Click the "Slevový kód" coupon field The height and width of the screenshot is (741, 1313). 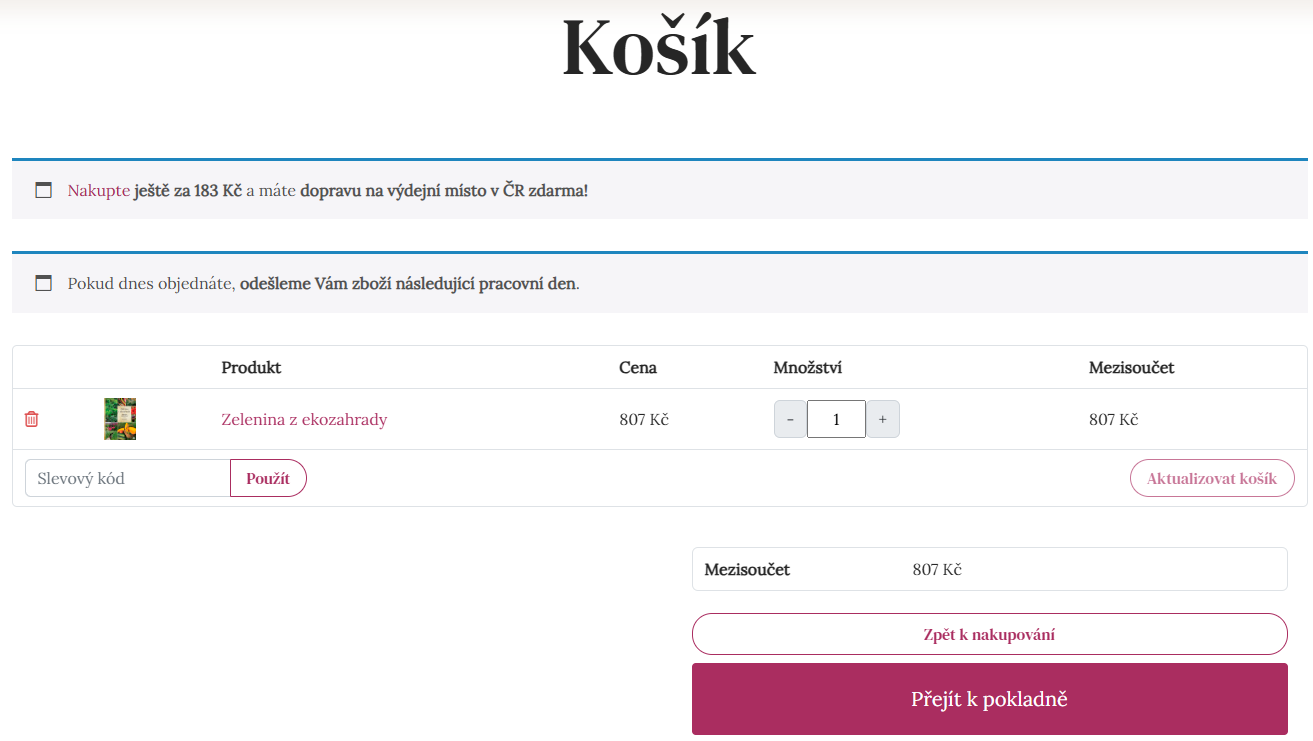tap(126, 478)
